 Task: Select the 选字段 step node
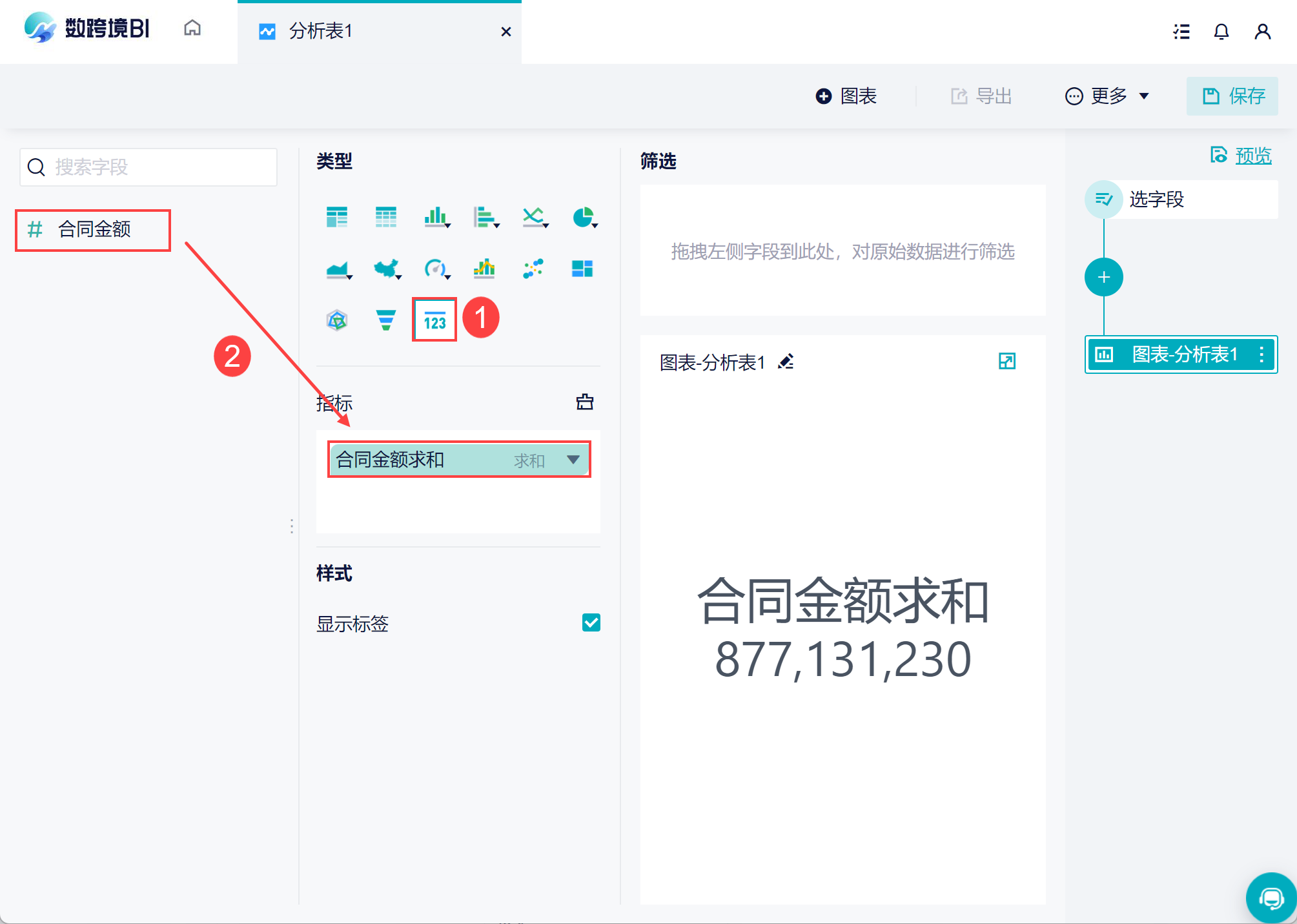[1156, 200]
